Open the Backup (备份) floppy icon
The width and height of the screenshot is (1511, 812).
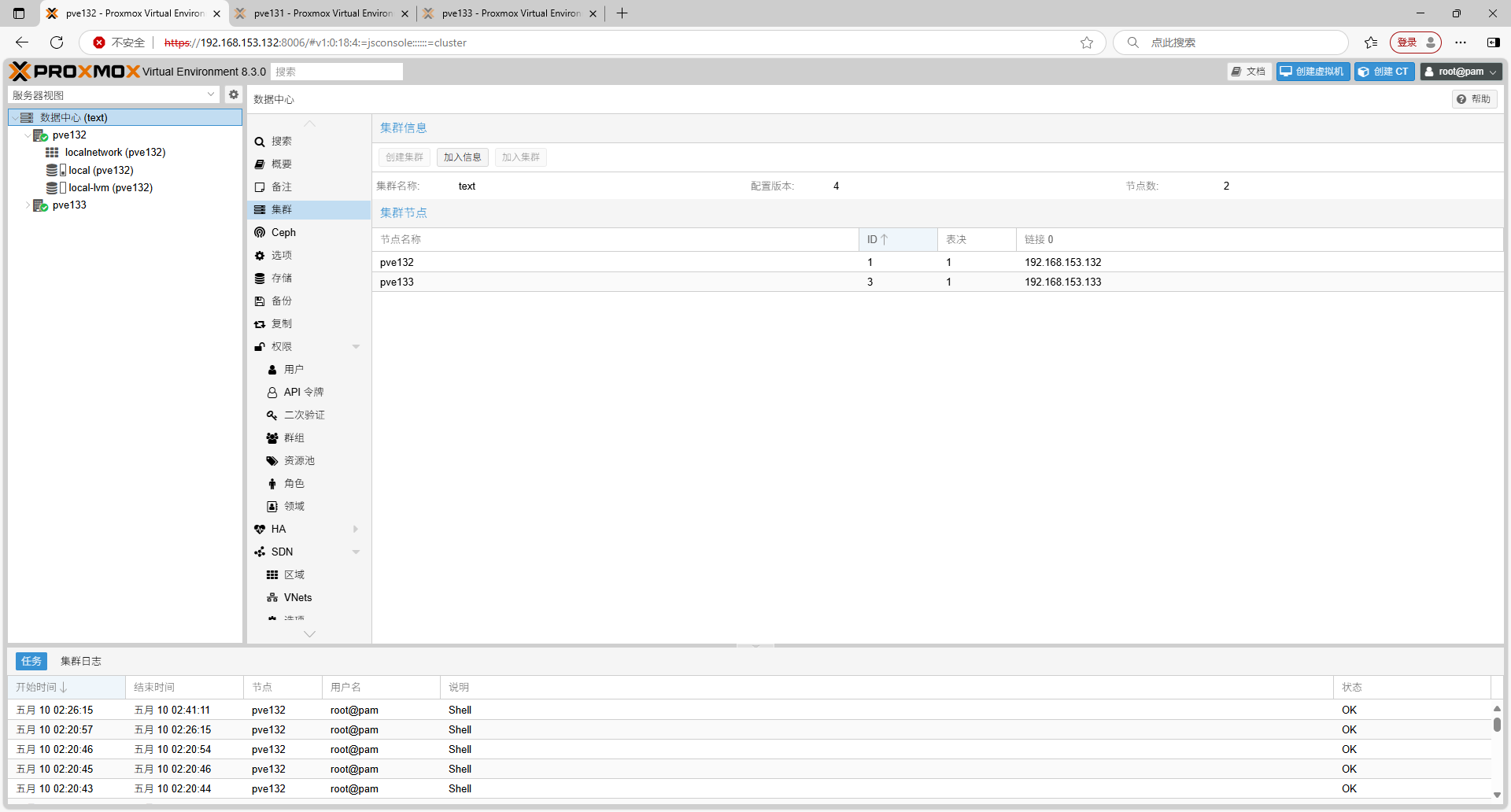[x=260, y=301]
